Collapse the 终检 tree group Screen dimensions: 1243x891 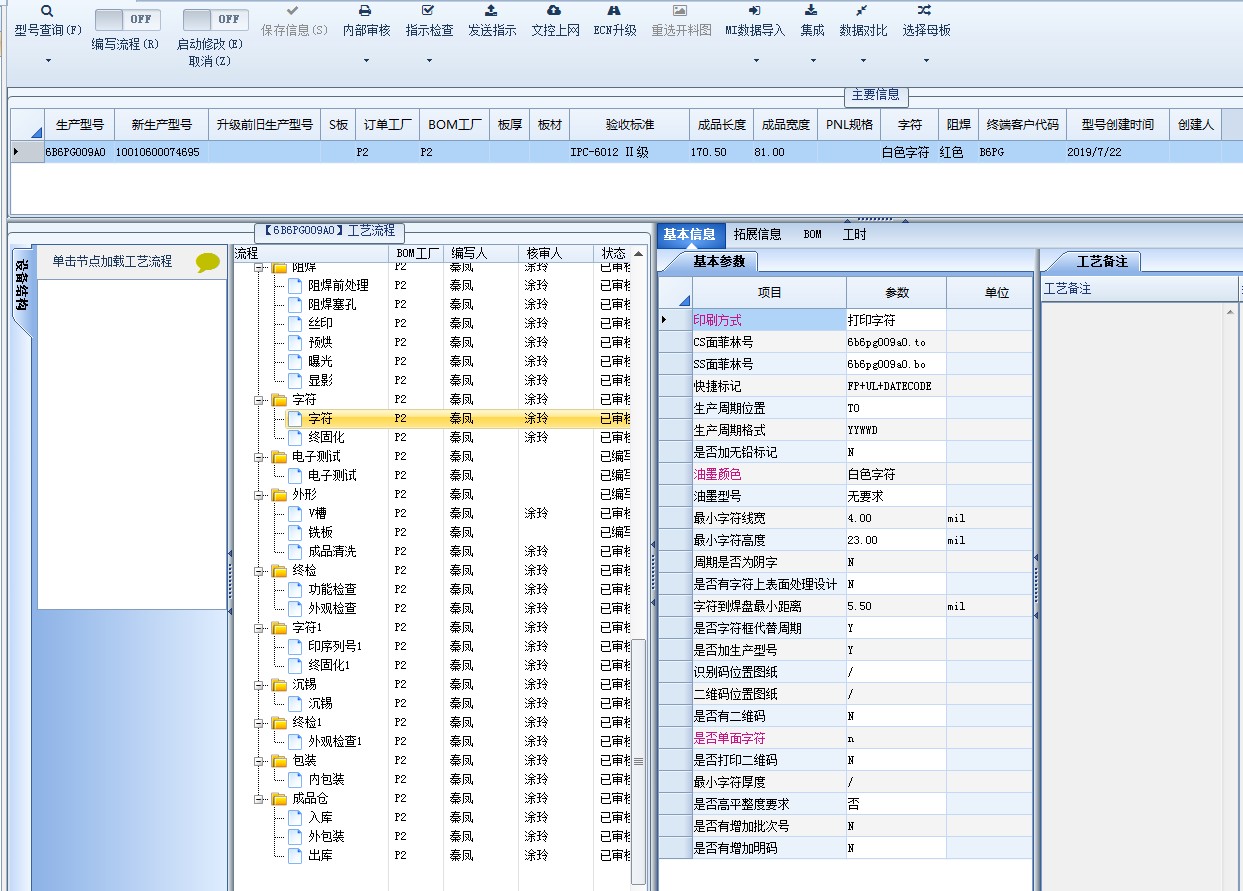(x=259, y=570)
